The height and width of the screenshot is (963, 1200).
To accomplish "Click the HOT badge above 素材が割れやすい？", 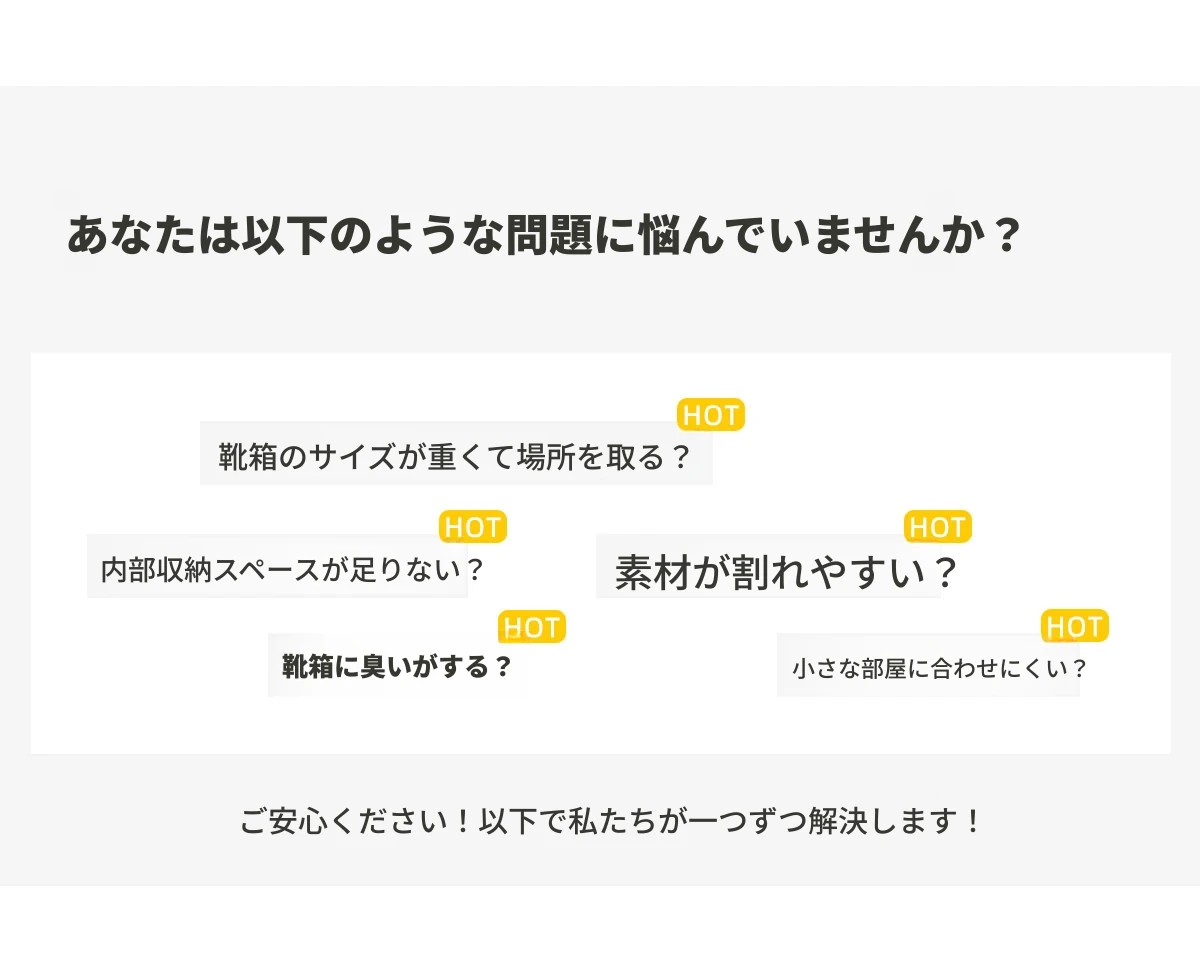I will click(937, 527).
